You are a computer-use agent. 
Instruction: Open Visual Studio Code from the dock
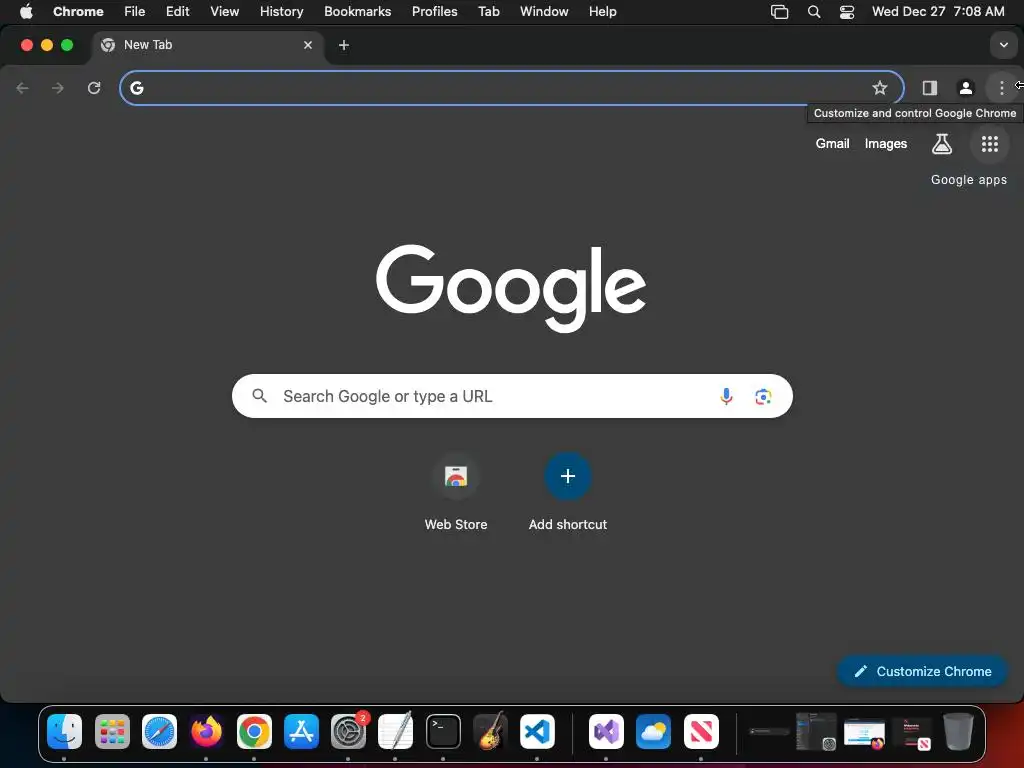(x=537, y=731)
